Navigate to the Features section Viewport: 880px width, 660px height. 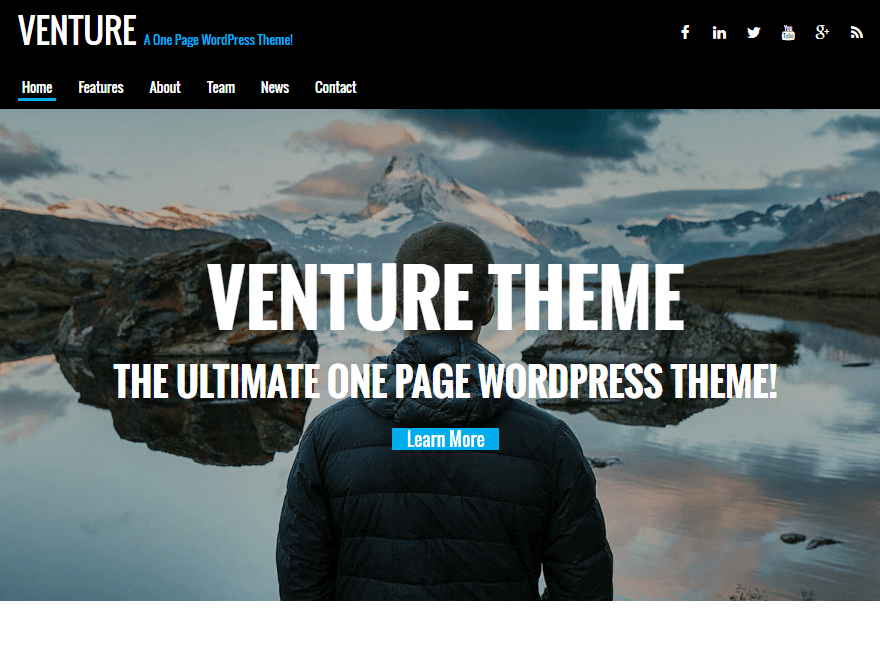[101, 88]
